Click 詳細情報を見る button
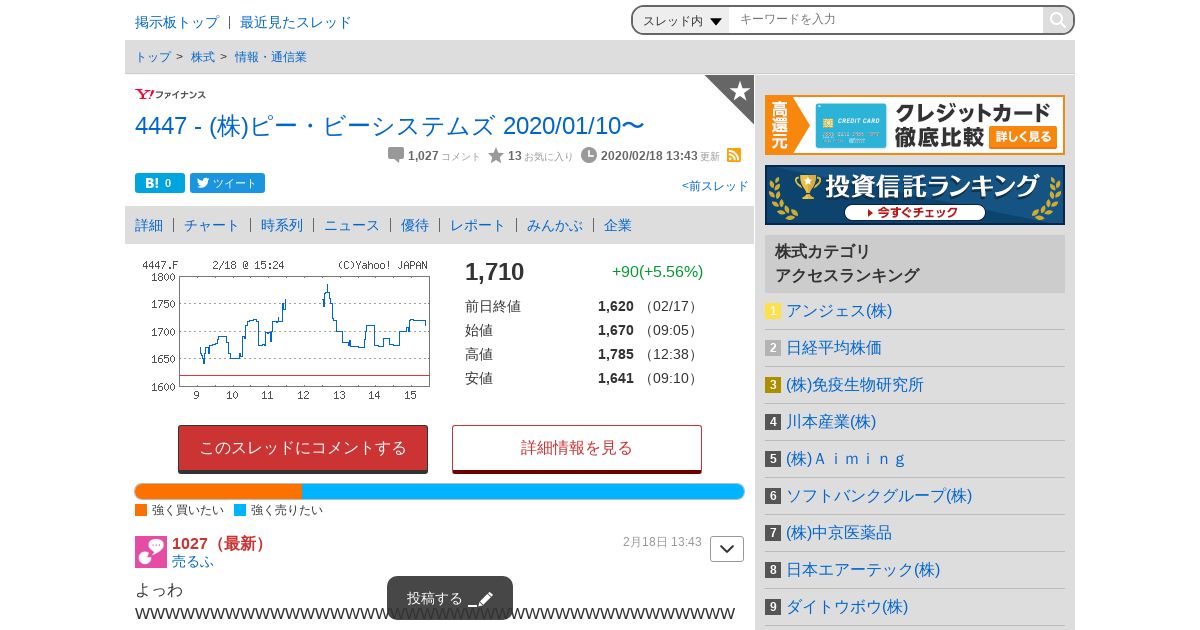 (x=577, y=448)
